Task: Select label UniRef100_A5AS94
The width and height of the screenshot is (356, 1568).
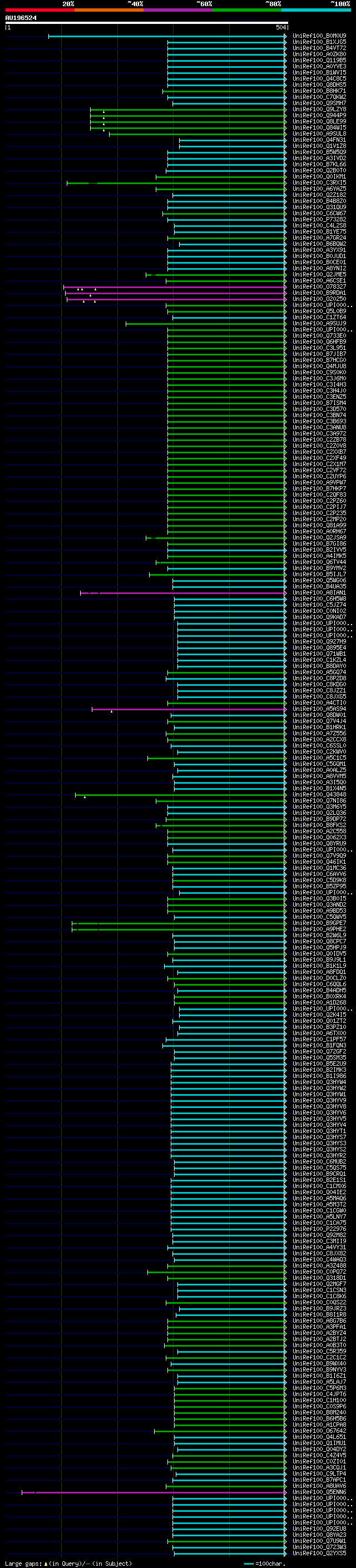Action: tap(319, 709)
